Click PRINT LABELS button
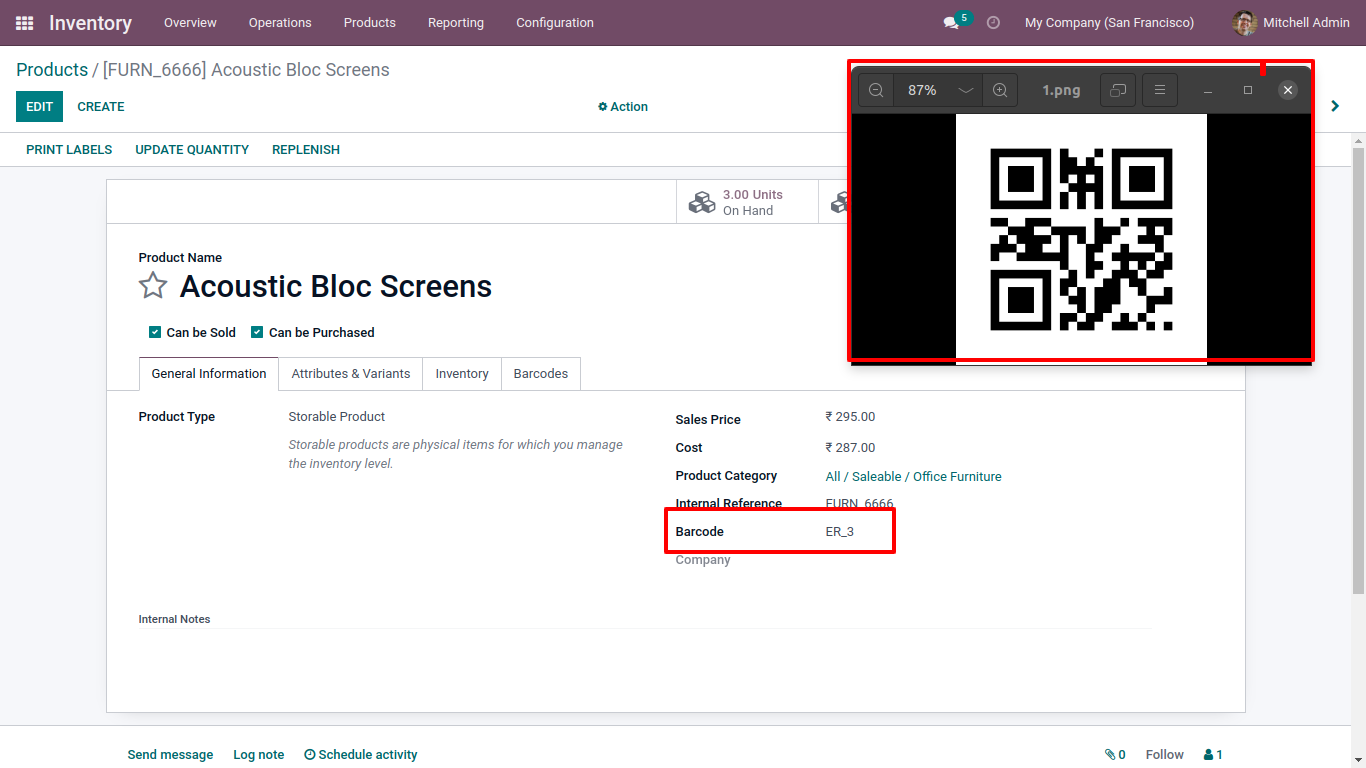1366x768 pixels. [x=69, y=150]
